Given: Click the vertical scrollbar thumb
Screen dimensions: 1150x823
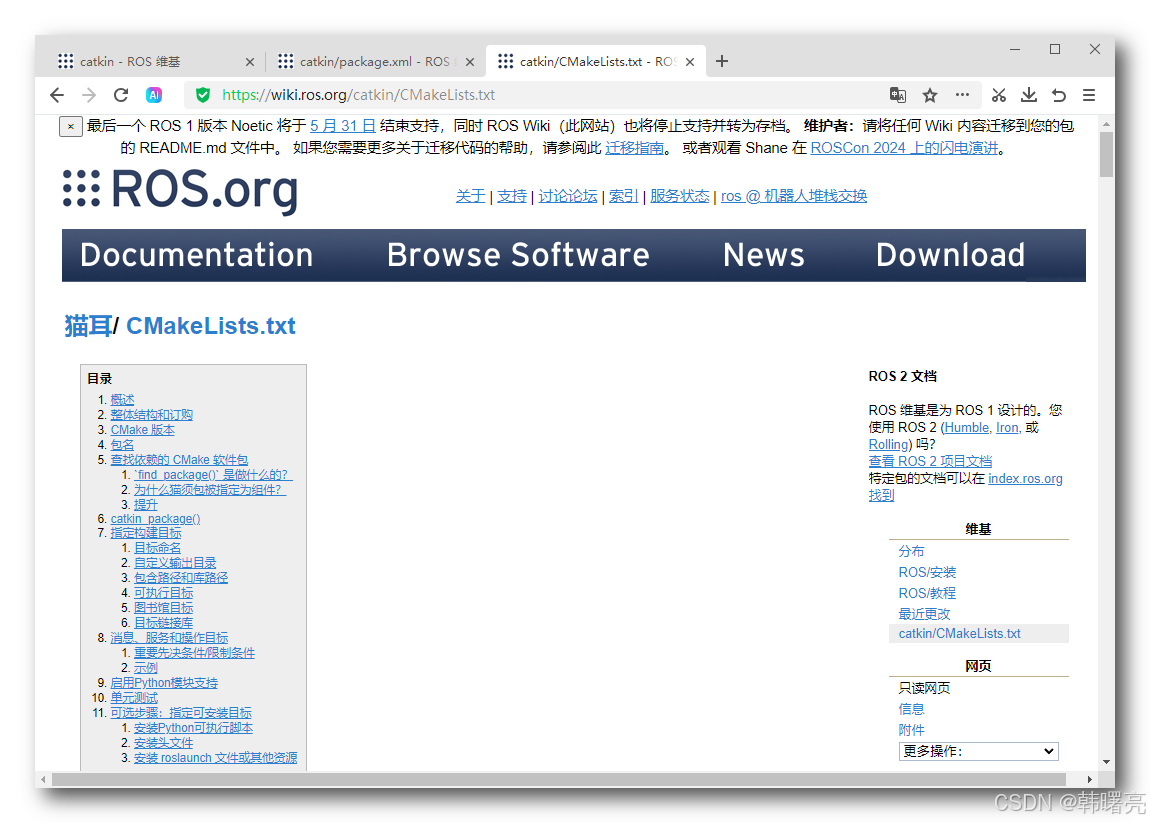Looking at the screenshot, I should pyautogui.click(x=1106, y=155).
